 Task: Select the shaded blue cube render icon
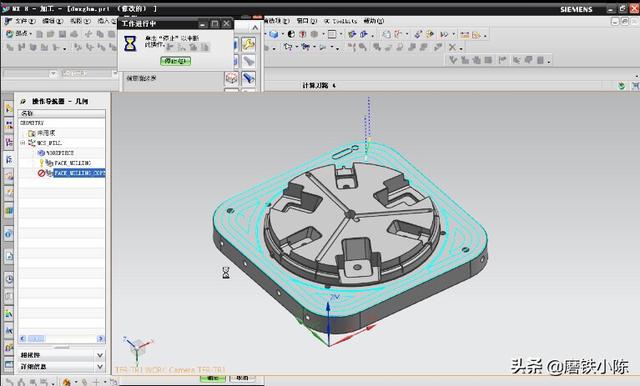pos(274,34)
